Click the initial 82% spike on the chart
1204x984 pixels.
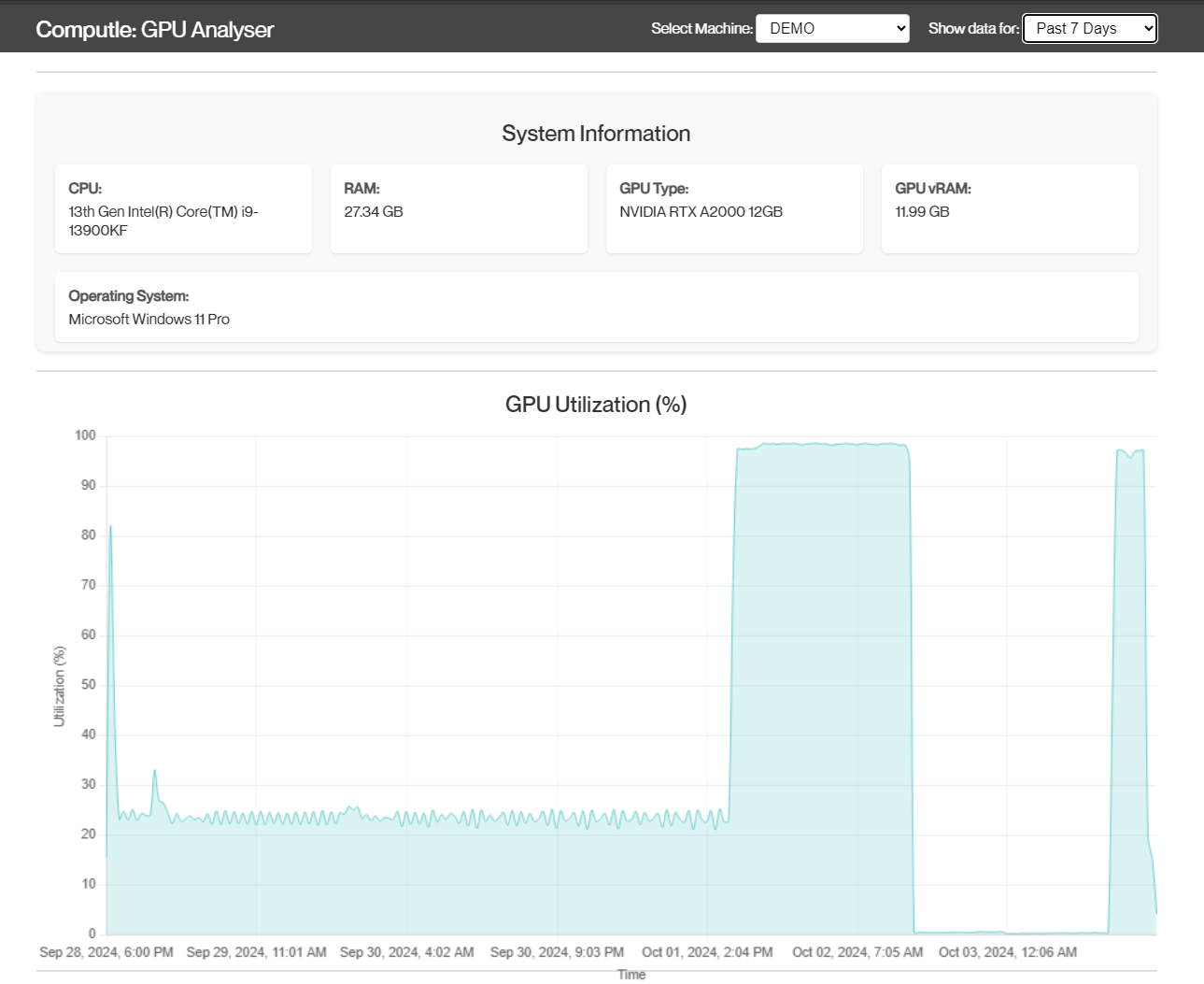point(110,528)
